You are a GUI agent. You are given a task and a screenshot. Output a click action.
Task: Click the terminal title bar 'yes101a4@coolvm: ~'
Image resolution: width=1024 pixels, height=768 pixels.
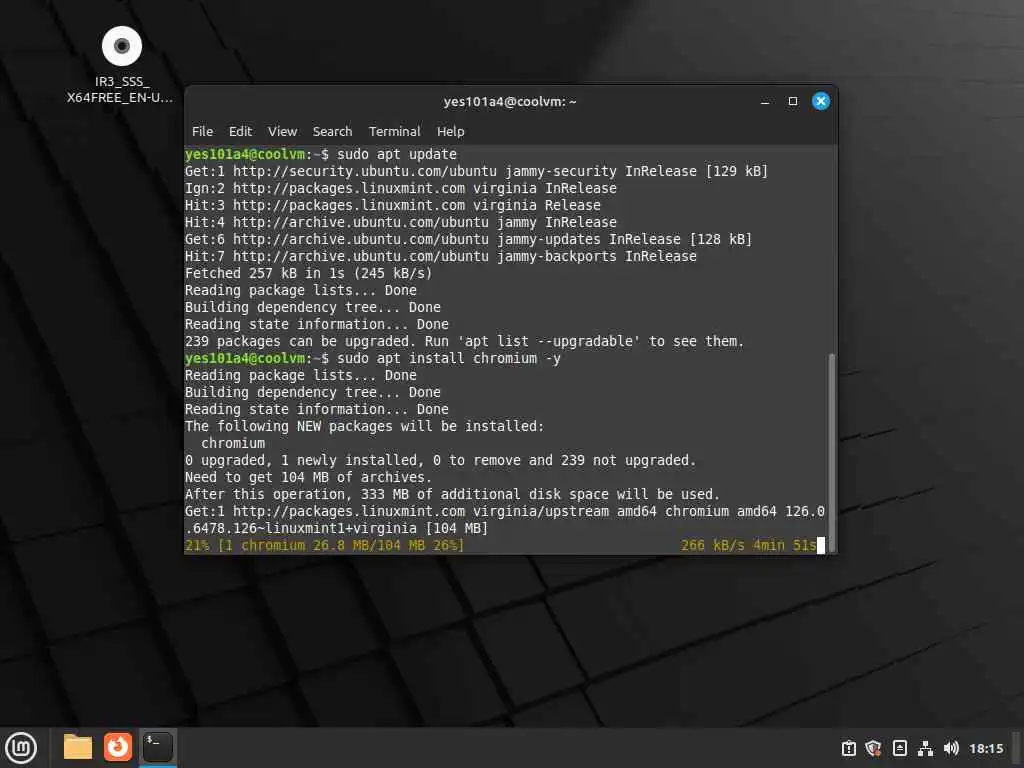509,102
